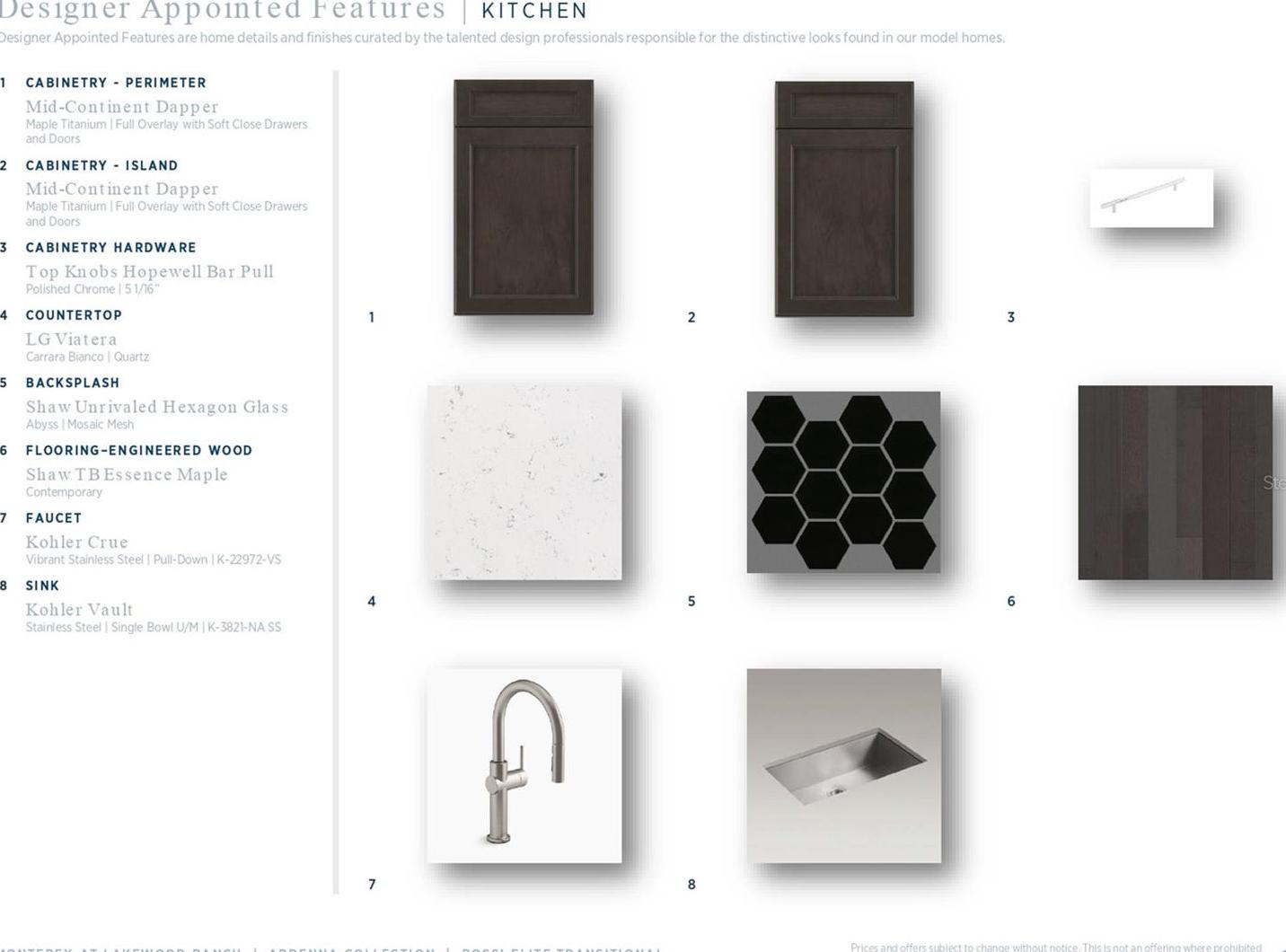This screenshot has width=1286, height=952.
Task: Open the chrome bar pull hardware image
Action: (1151, 198)
